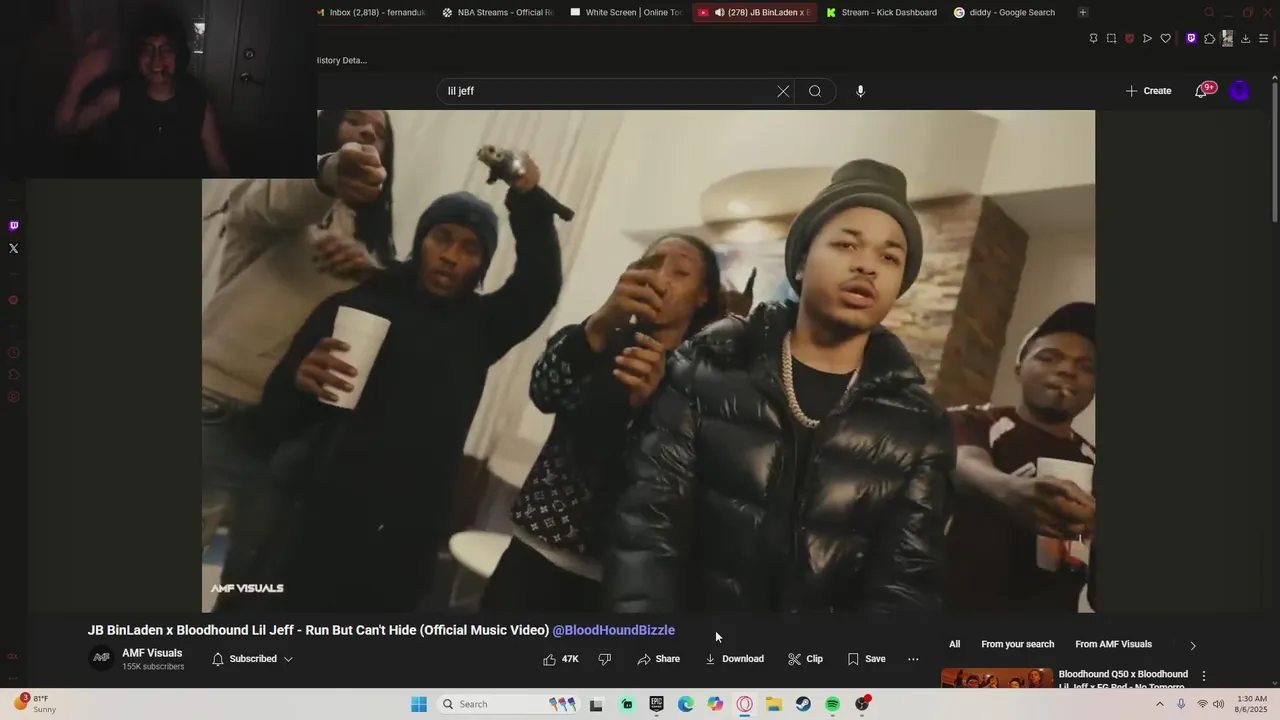Click the YouTube search magnifier button
1280x720 pixels.
[815, 91]
